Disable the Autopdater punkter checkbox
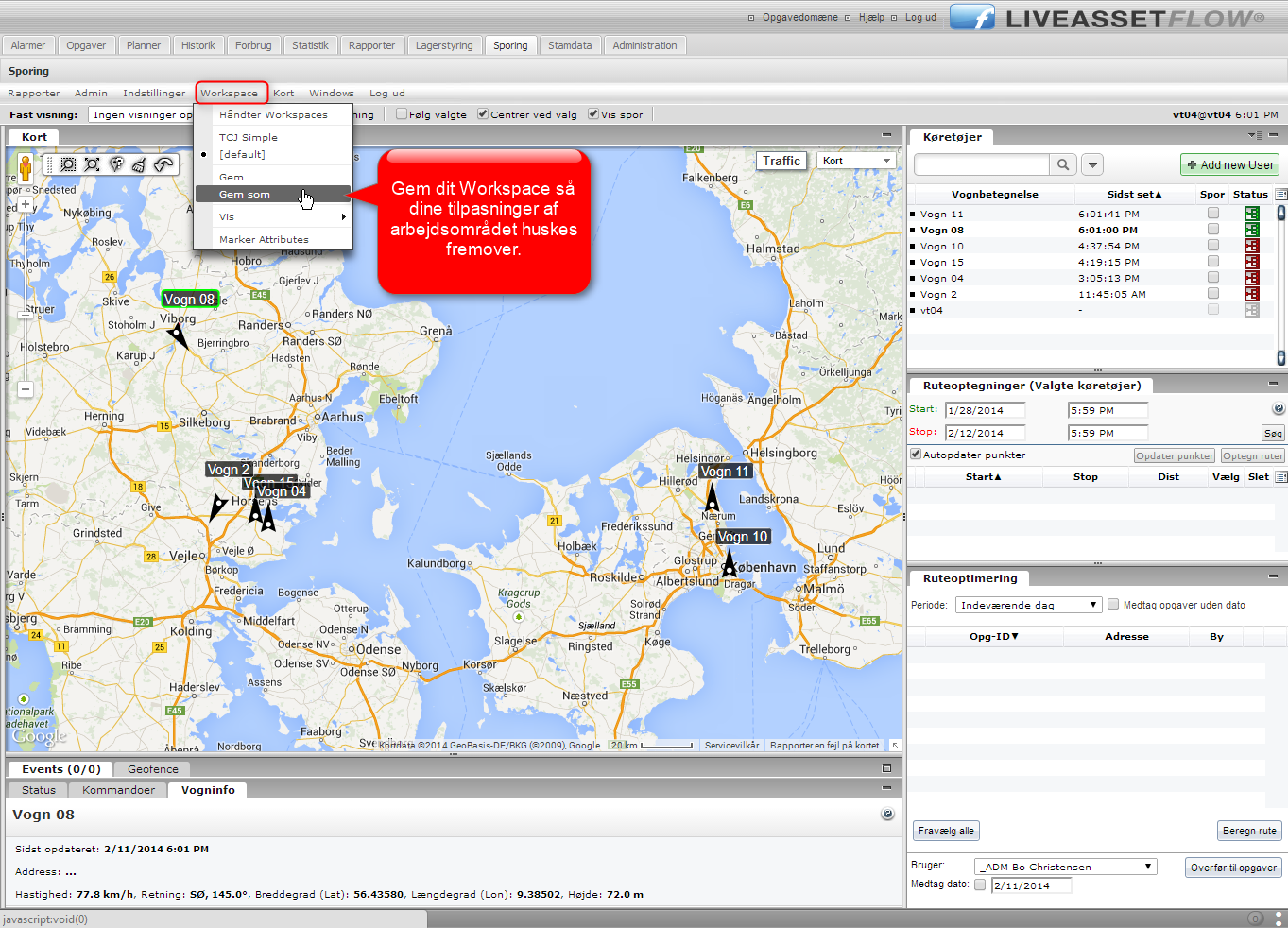The image size is (1288, 928). [916, 455]
